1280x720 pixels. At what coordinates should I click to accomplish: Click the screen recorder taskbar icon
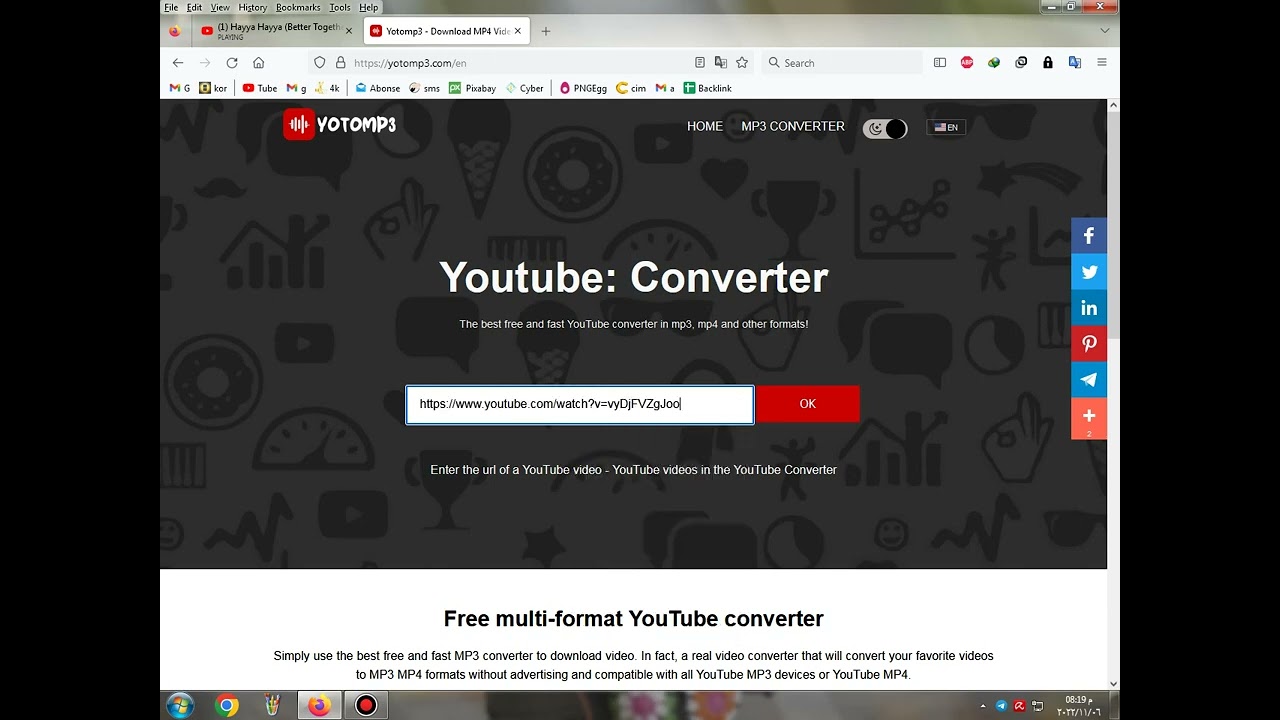(x=366, y=706)
